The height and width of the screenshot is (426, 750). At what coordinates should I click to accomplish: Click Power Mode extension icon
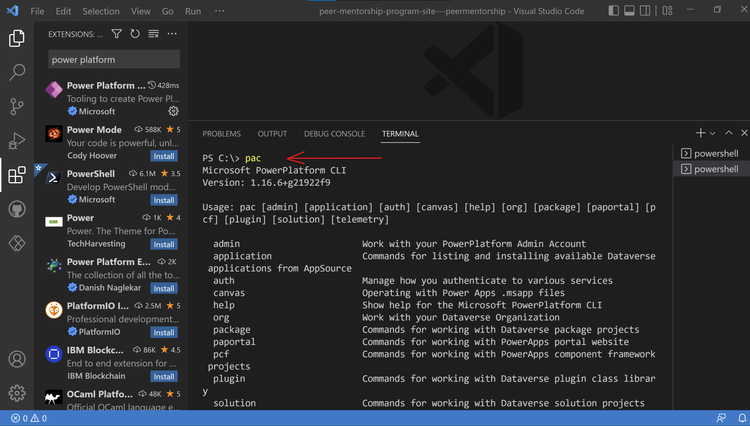click(54, 133)
